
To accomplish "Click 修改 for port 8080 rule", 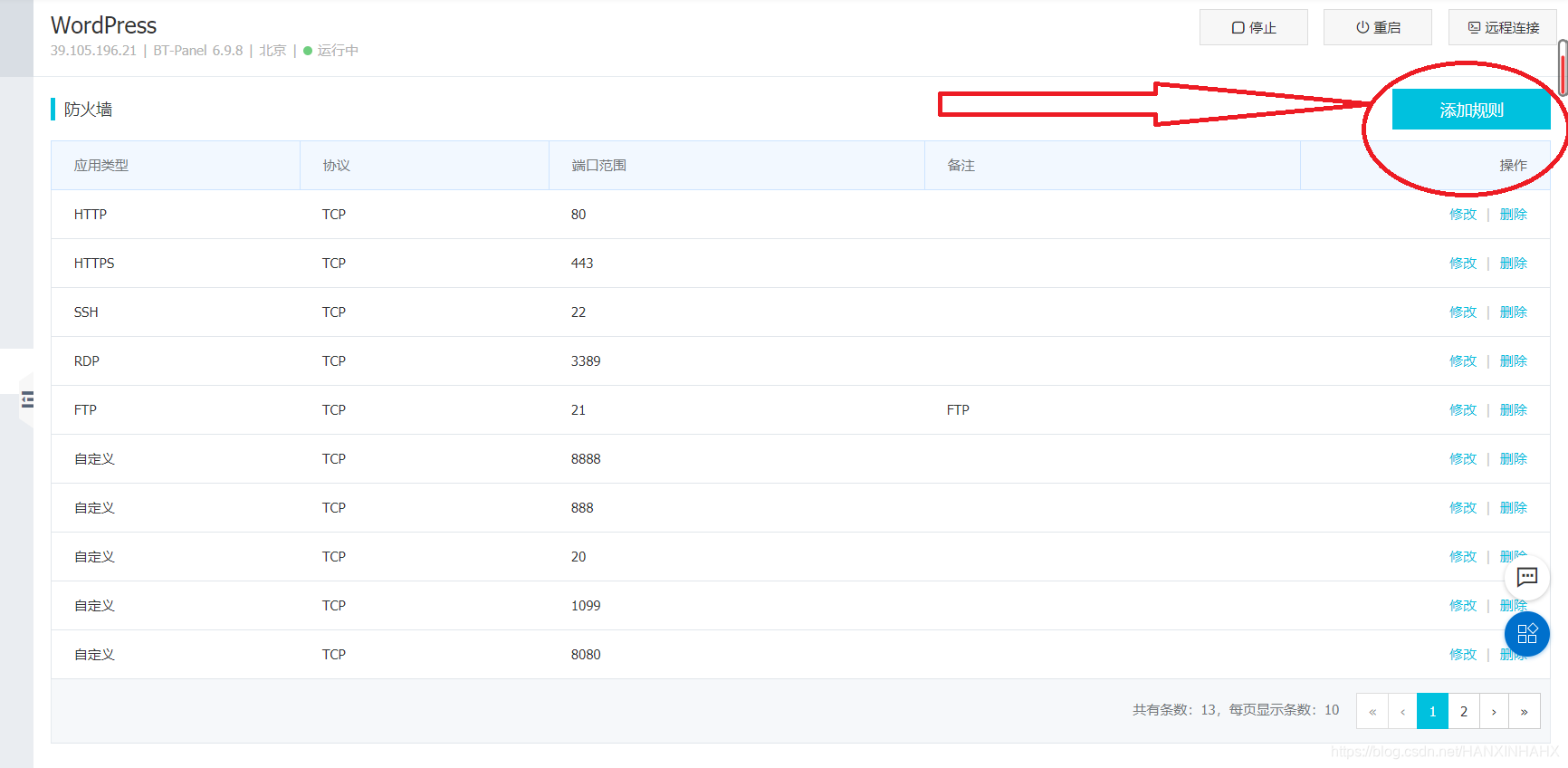I will tap(1463, 655).
